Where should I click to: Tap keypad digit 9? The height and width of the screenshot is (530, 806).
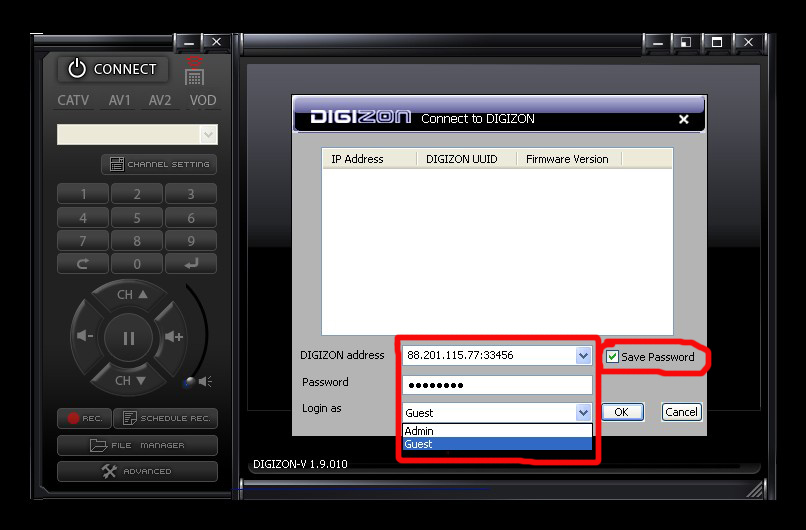pos(191,241)
